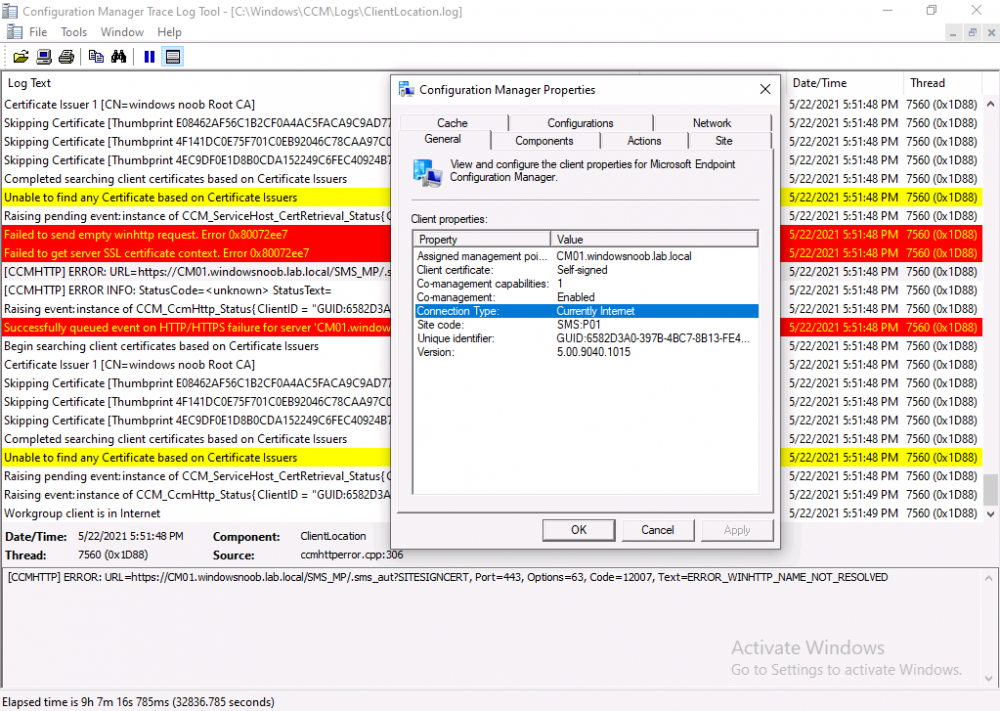Open the File menu
1000x711 pixels.
(x=38, y=32)
